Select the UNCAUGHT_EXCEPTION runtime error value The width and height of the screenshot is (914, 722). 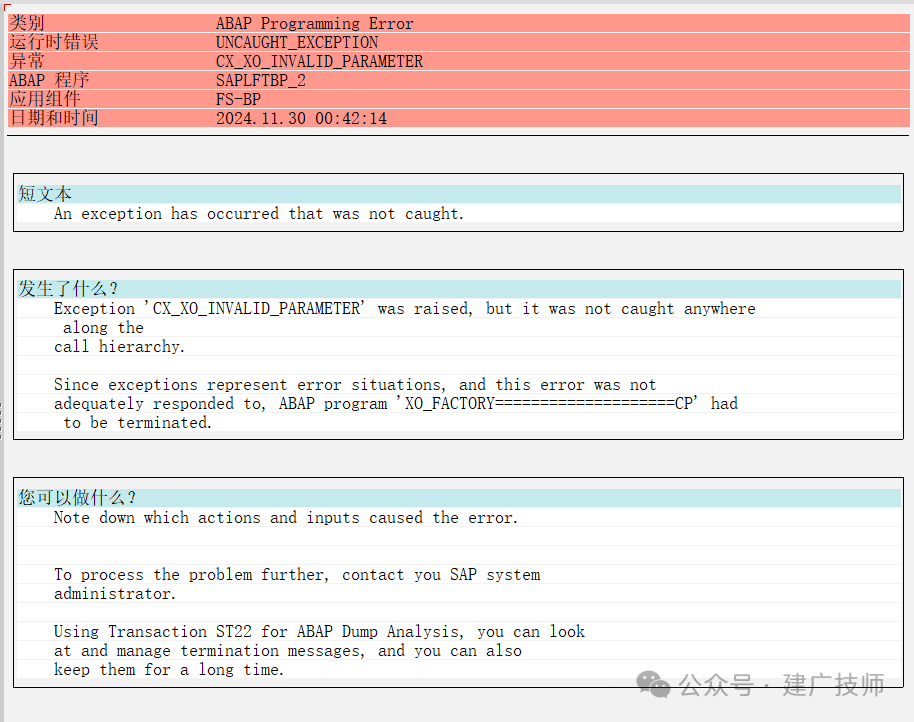tap(297, 43)
